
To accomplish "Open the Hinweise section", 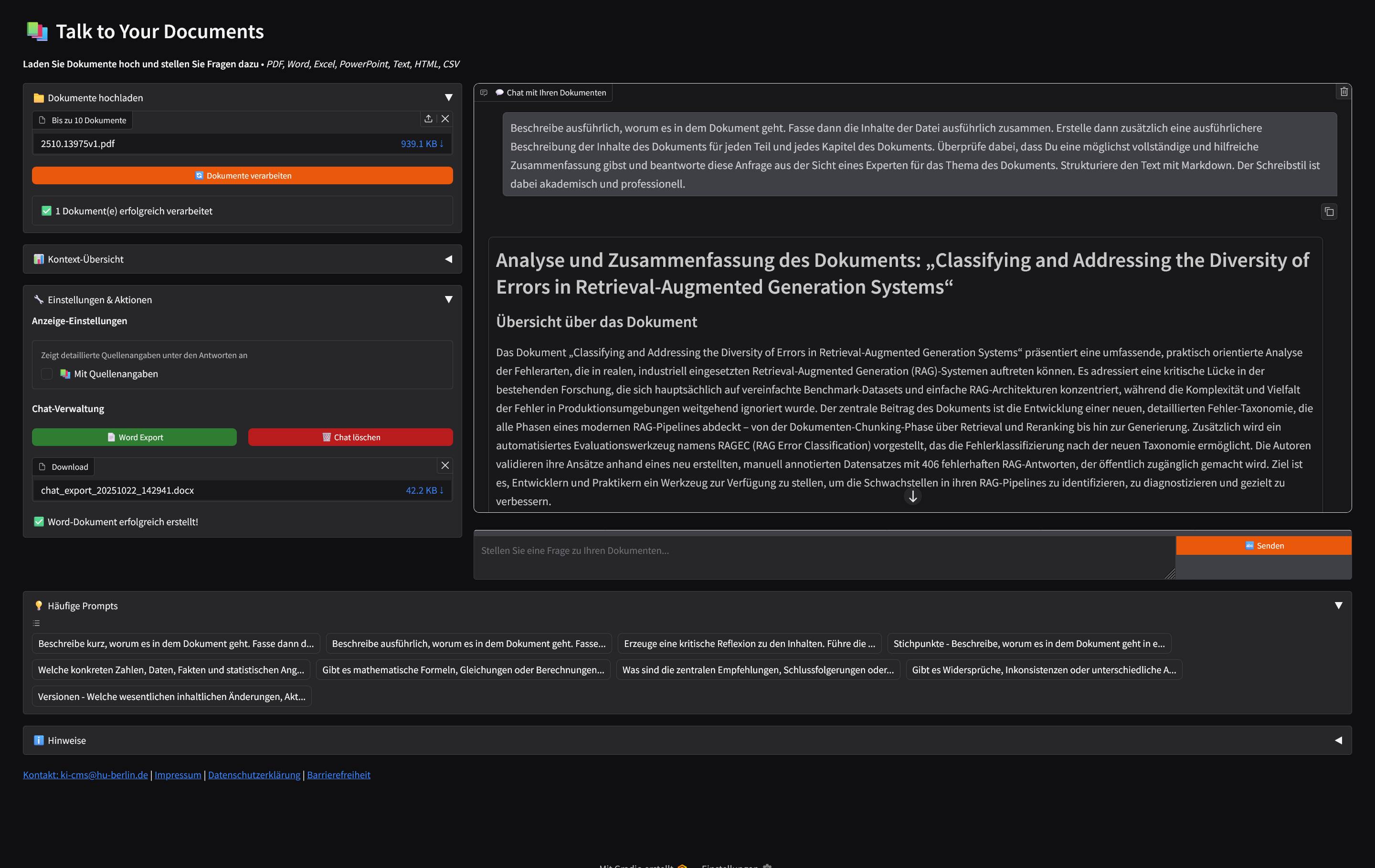I will (1339, 740).
